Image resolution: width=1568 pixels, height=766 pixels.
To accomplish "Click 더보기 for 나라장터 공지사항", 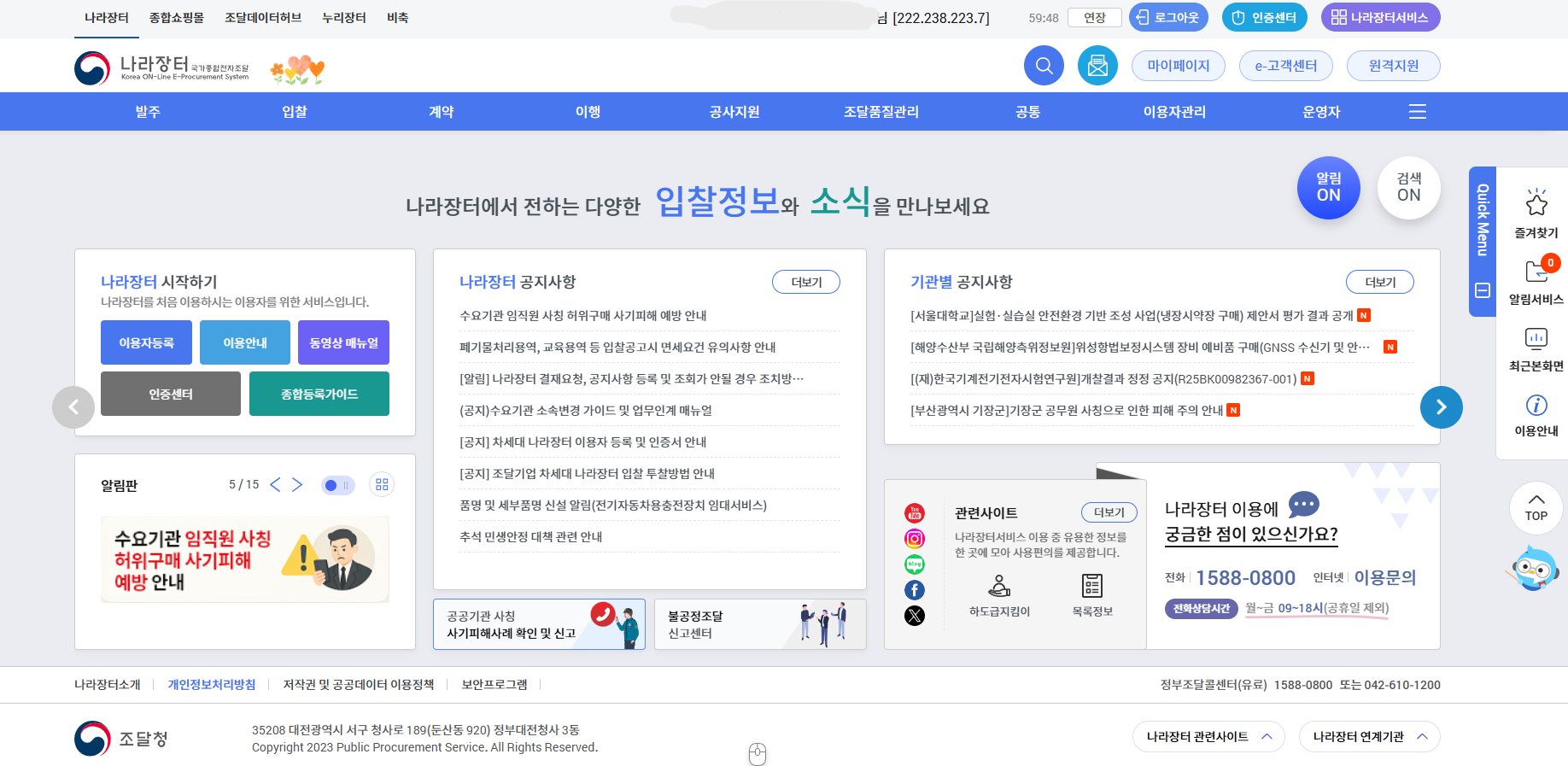I will (x=806, y=282).
